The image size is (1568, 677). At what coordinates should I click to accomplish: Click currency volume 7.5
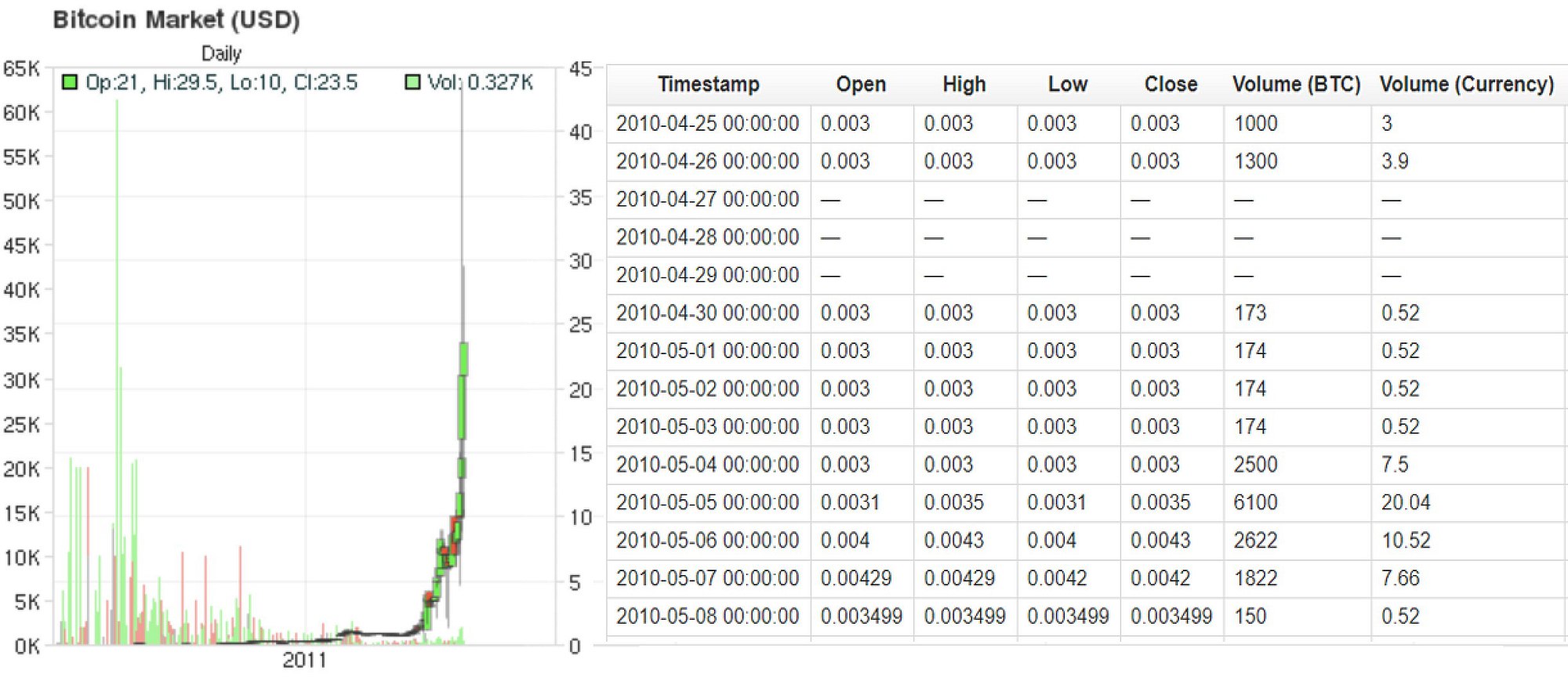1395,465
